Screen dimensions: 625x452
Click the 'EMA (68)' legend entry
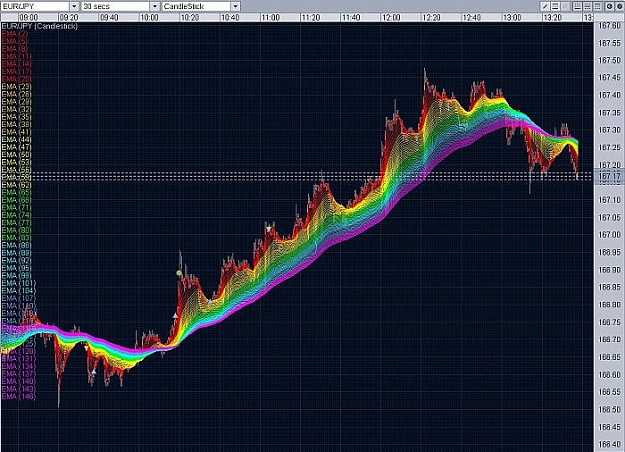pos(16,200)
